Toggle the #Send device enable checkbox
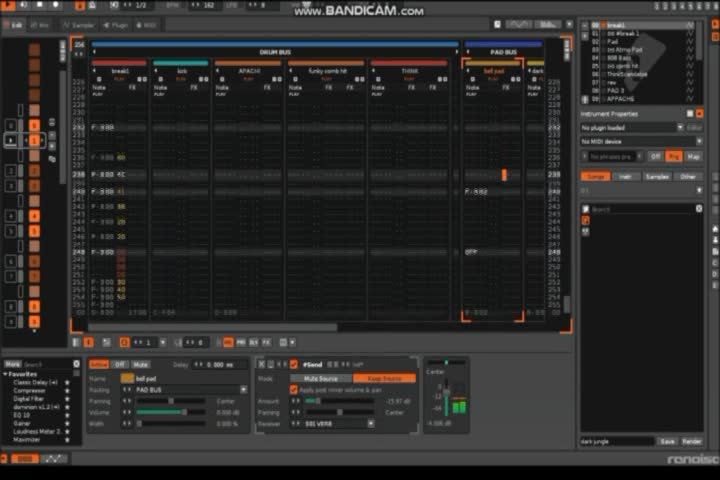720x480 pixels. pos(294,365)
